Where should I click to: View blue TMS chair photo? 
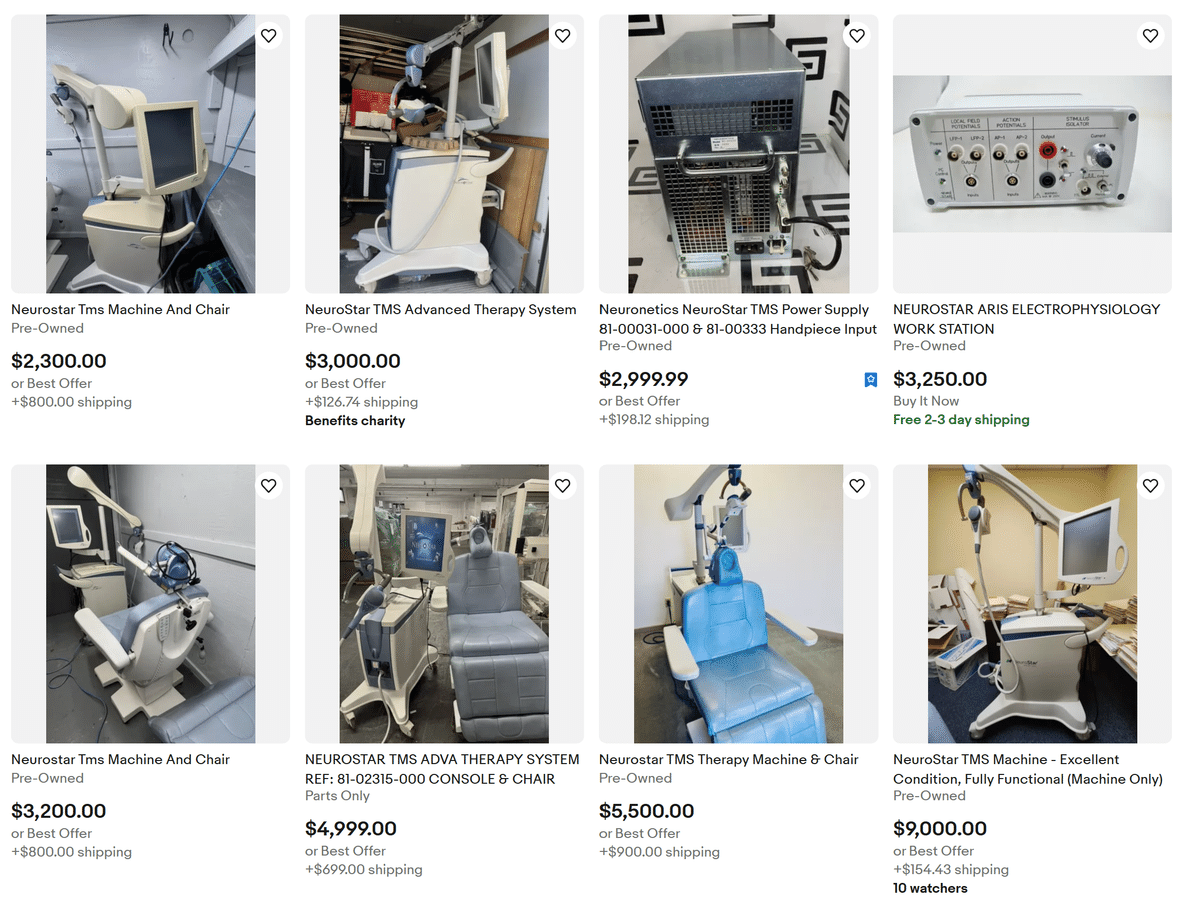pos(738,604)
